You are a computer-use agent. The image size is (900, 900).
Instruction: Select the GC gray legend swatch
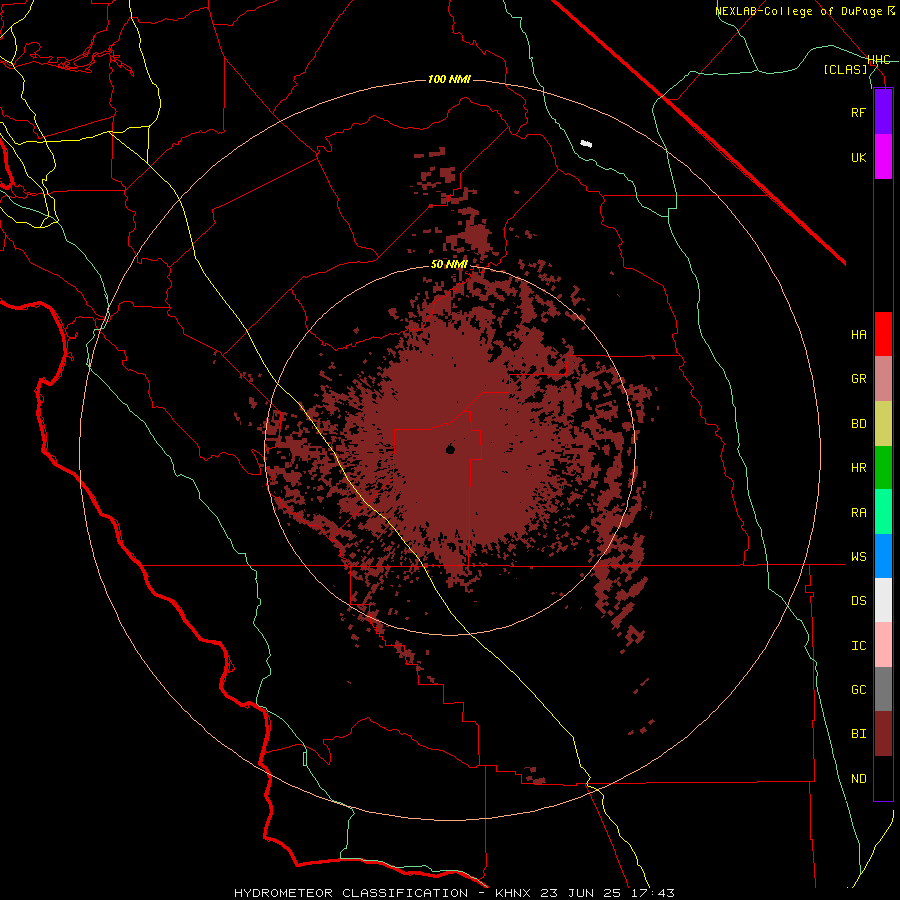tap(883, 689)
